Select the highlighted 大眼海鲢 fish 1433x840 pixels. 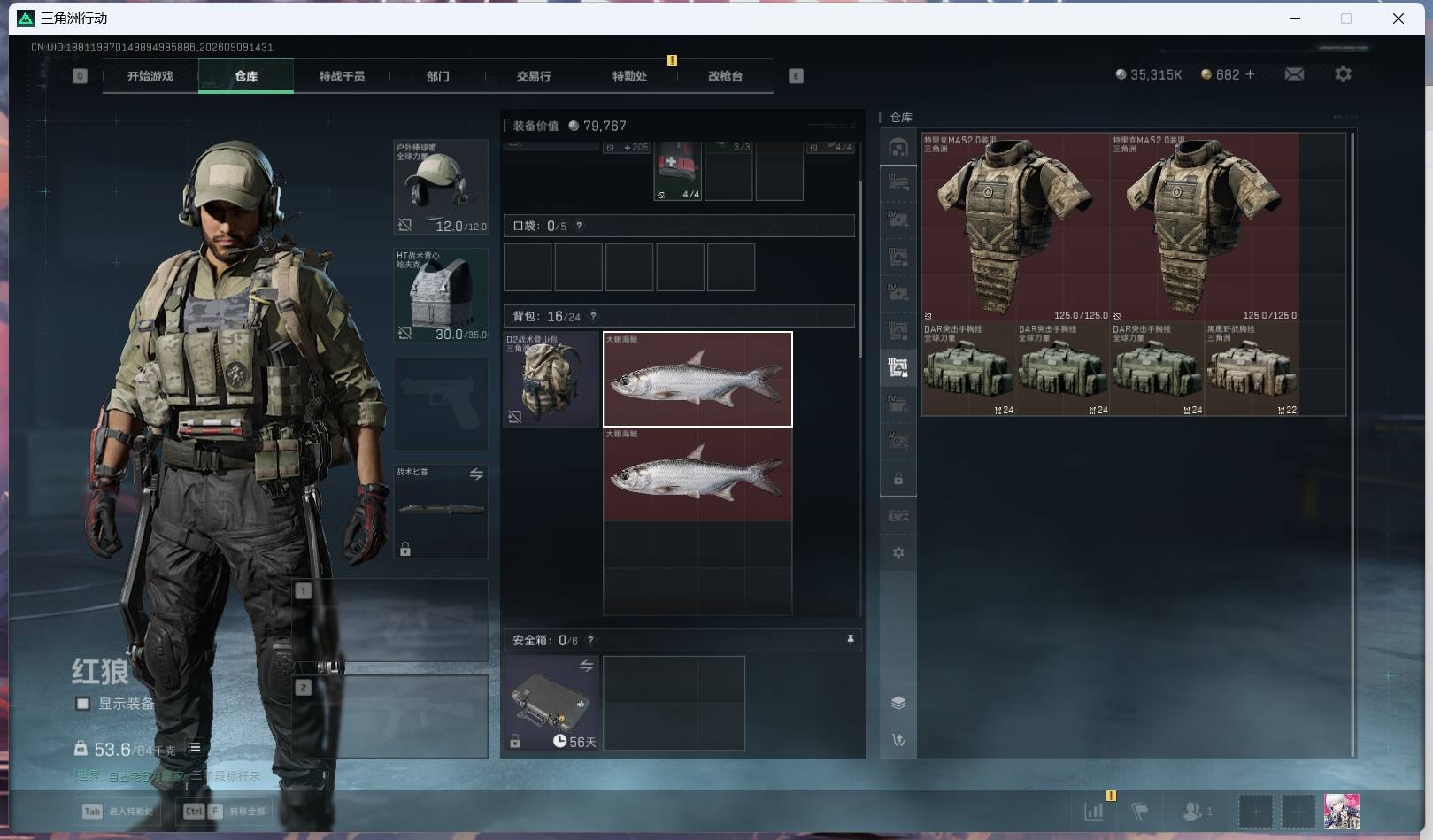click(697, 379)
